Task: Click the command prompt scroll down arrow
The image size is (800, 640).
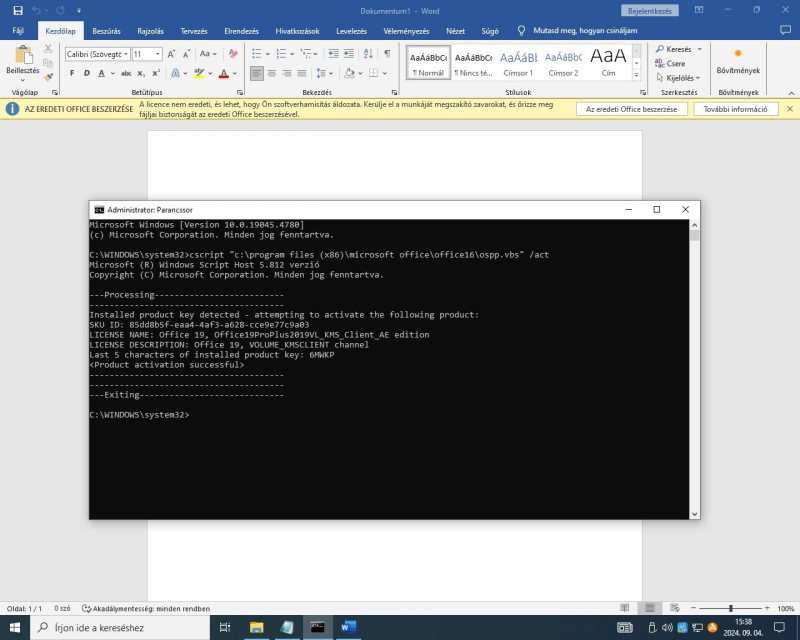Action: [694, 514]
